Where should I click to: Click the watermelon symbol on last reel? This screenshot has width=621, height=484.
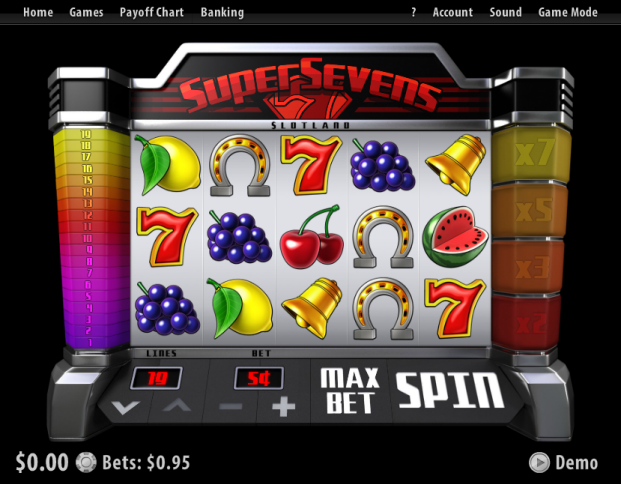(x=455, y=236)
